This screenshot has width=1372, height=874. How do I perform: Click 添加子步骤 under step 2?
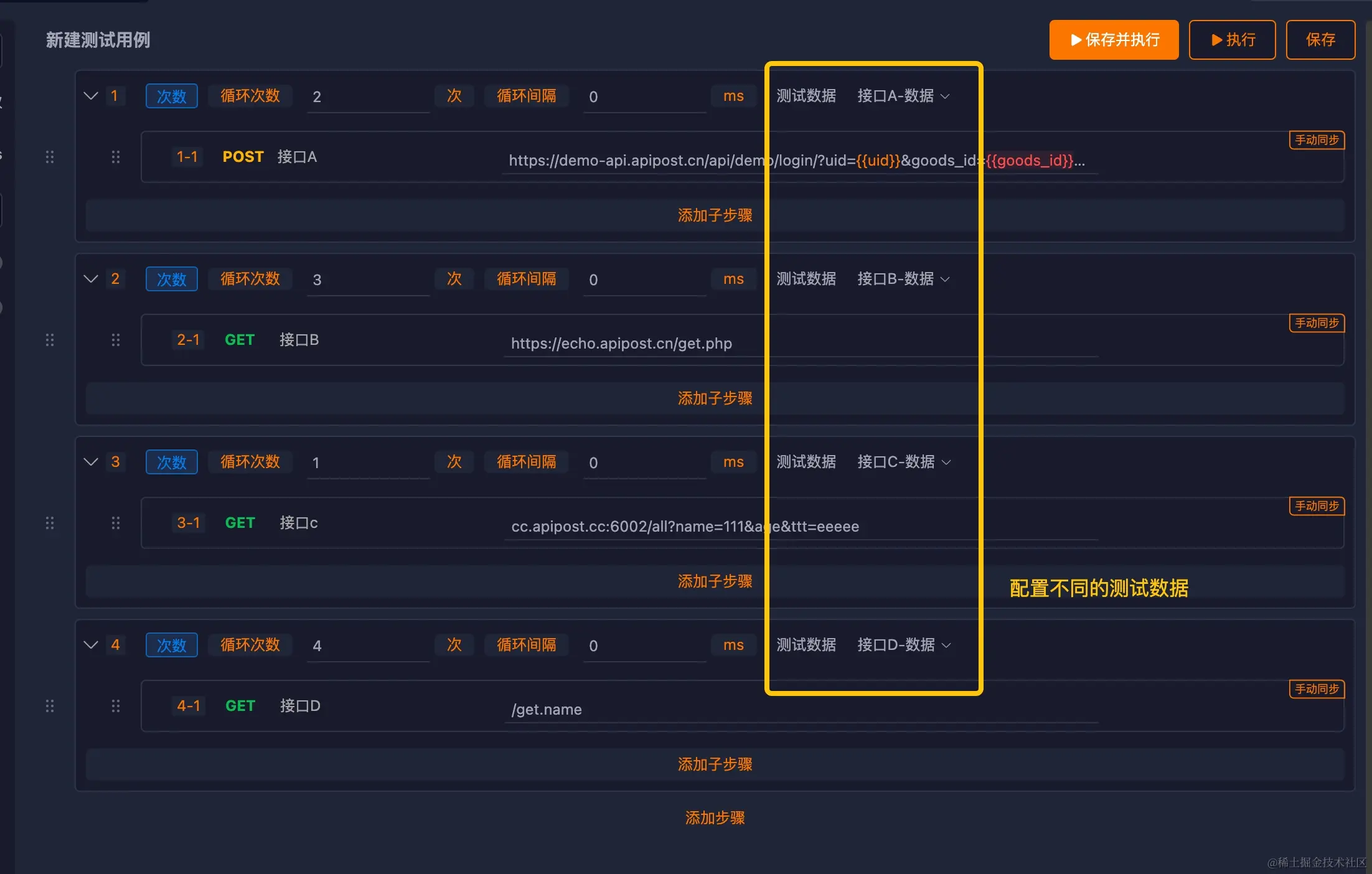click(x=715, y=398)
